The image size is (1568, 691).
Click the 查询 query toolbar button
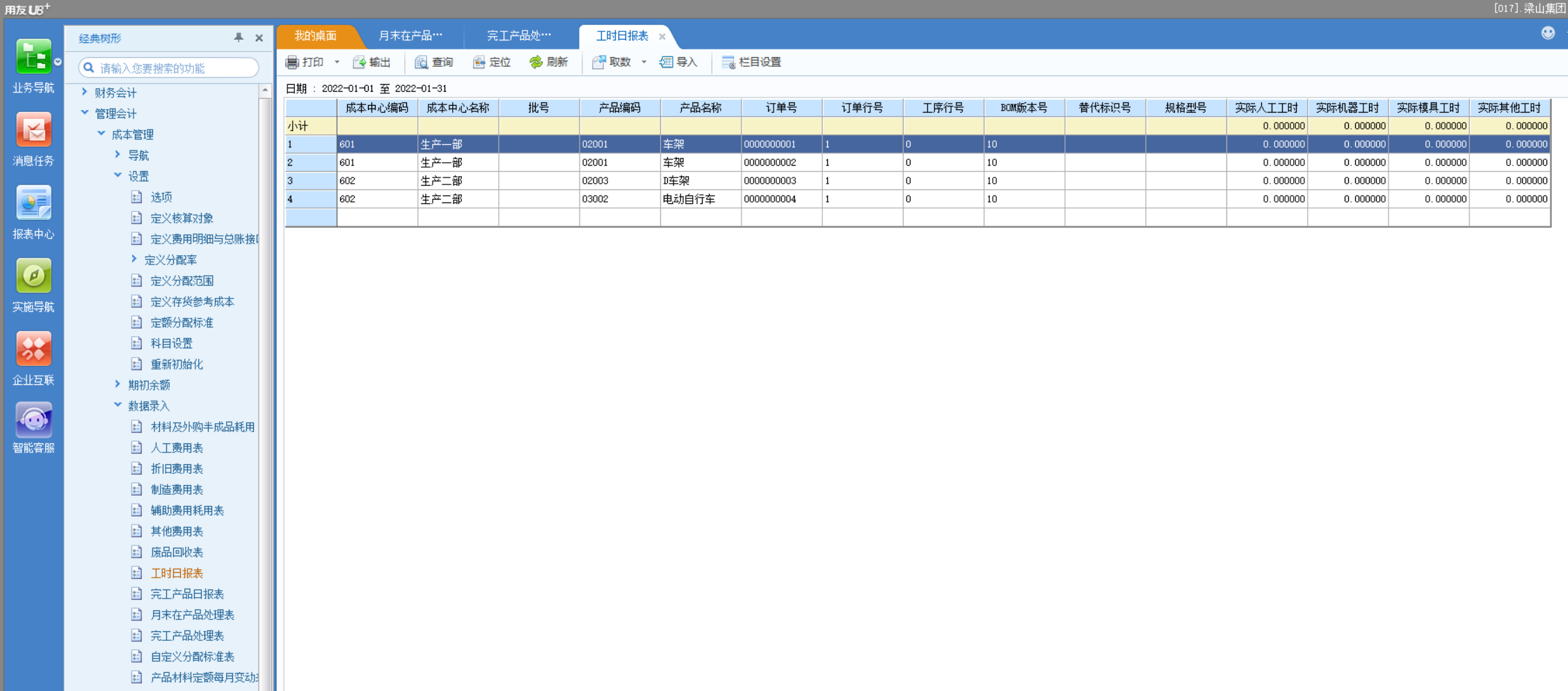(435, 63)
